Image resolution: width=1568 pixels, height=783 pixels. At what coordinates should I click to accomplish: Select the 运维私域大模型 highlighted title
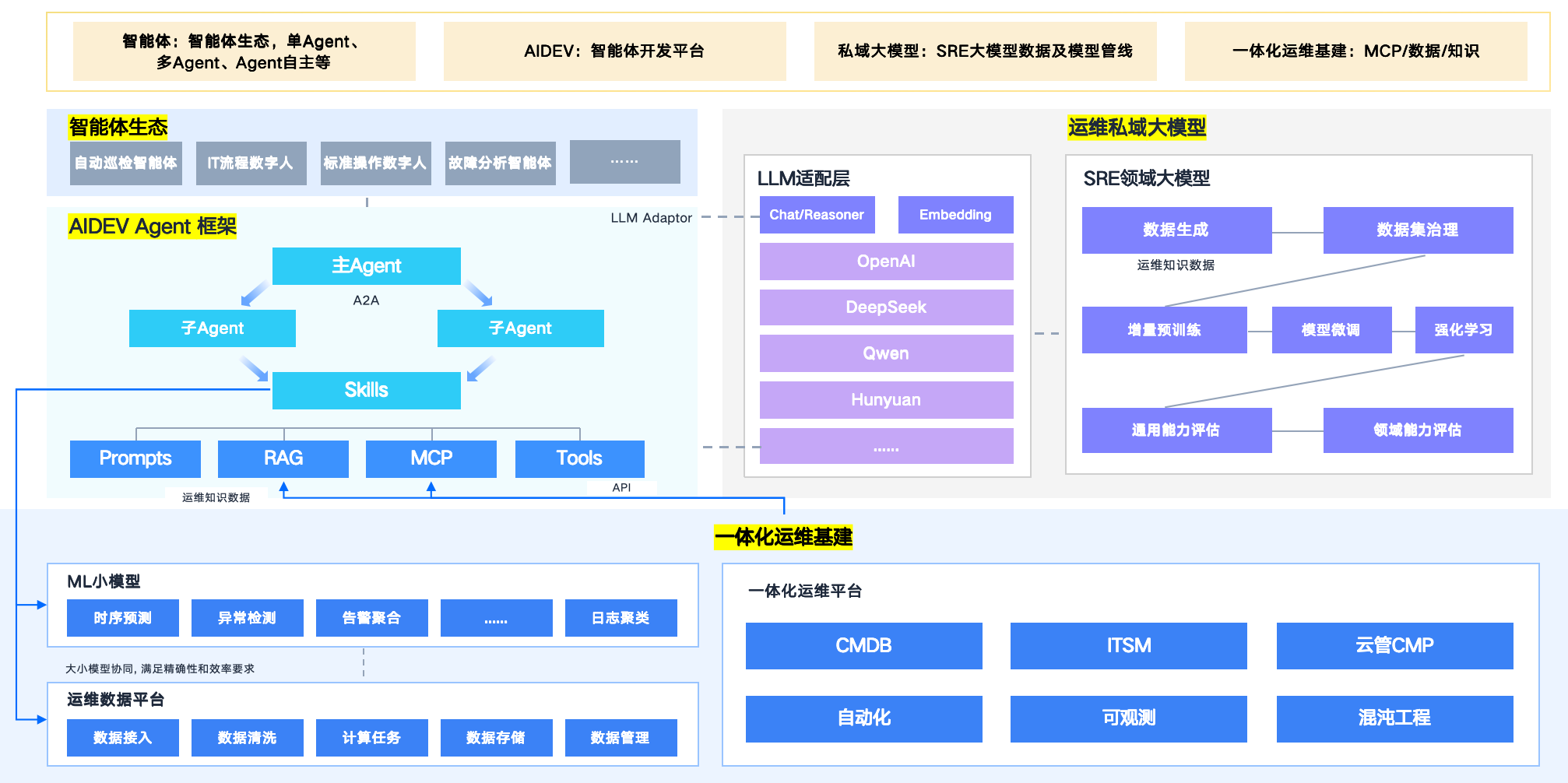coord(1137,128)
